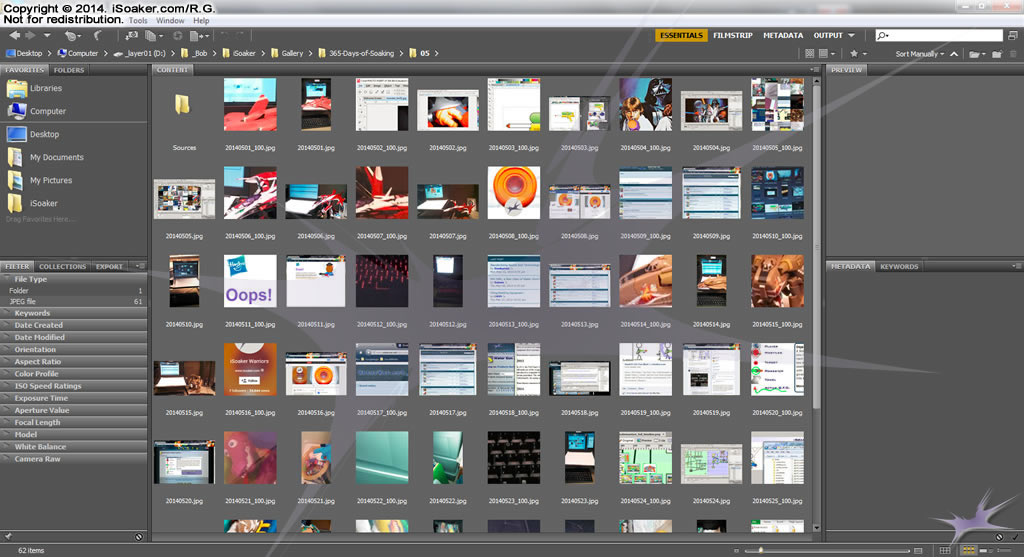Switch to the Collections tab

pos(62,266)
